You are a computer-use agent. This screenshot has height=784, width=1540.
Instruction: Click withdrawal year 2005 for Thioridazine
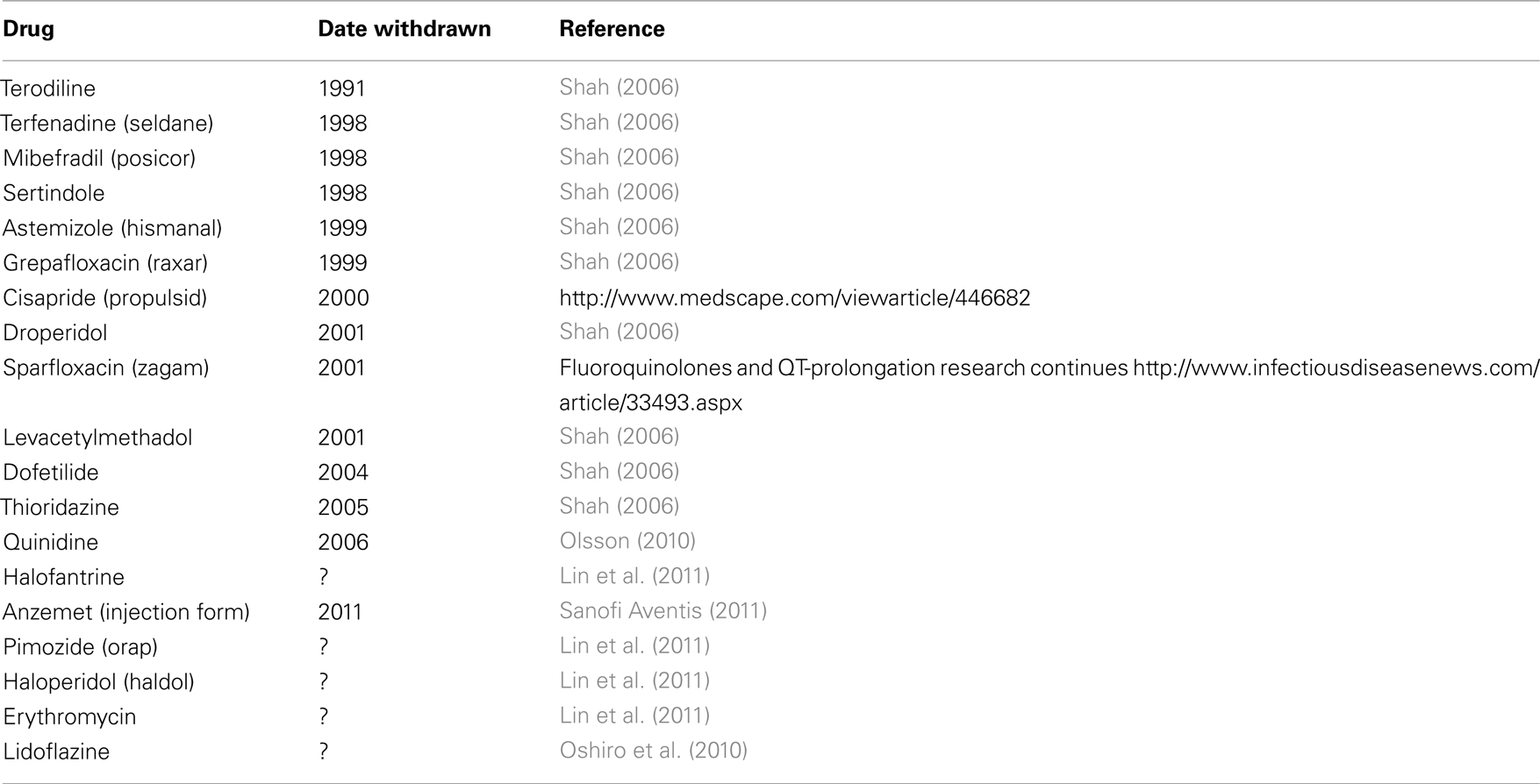click(343, 507)
